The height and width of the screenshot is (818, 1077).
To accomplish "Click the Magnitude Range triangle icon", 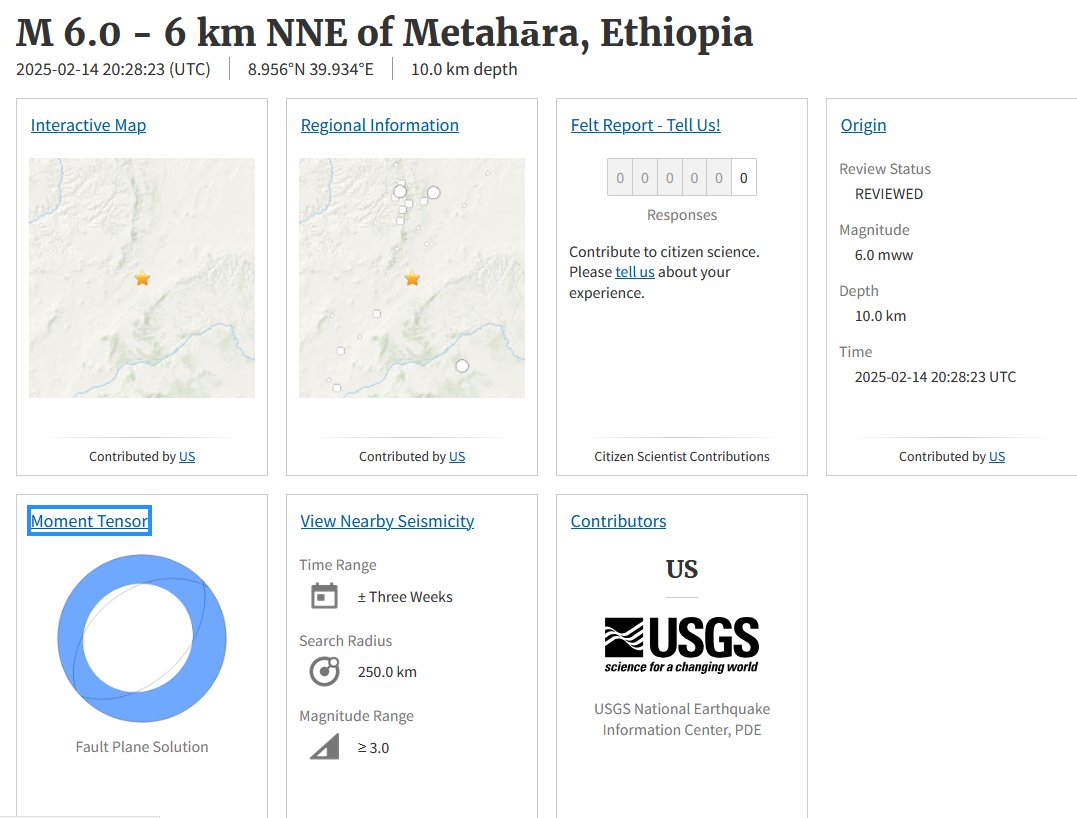I will click(x=324, y=747).
